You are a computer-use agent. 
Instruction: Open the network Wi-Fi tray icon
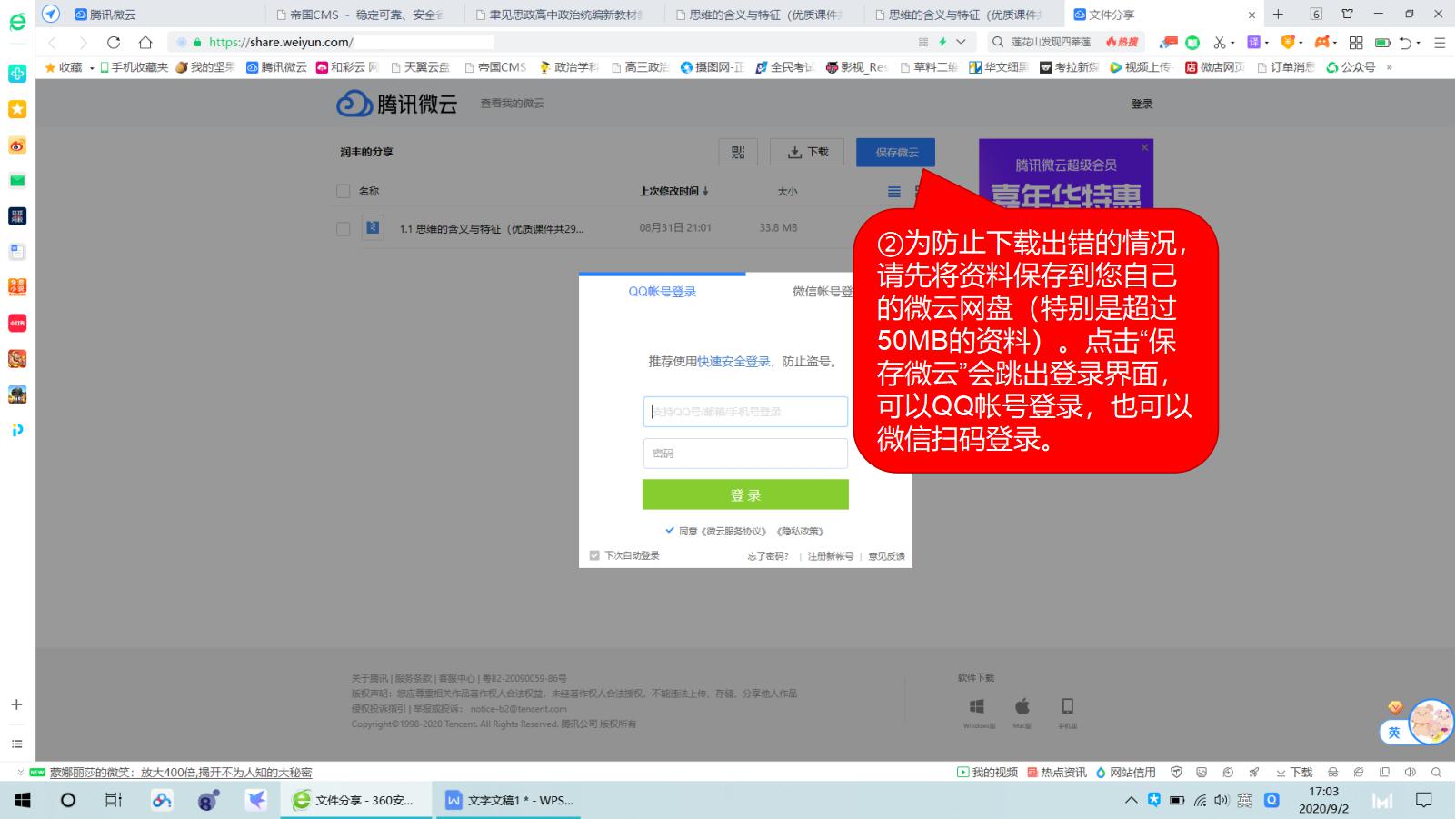pyautogui.click(x=1200, y=800)
